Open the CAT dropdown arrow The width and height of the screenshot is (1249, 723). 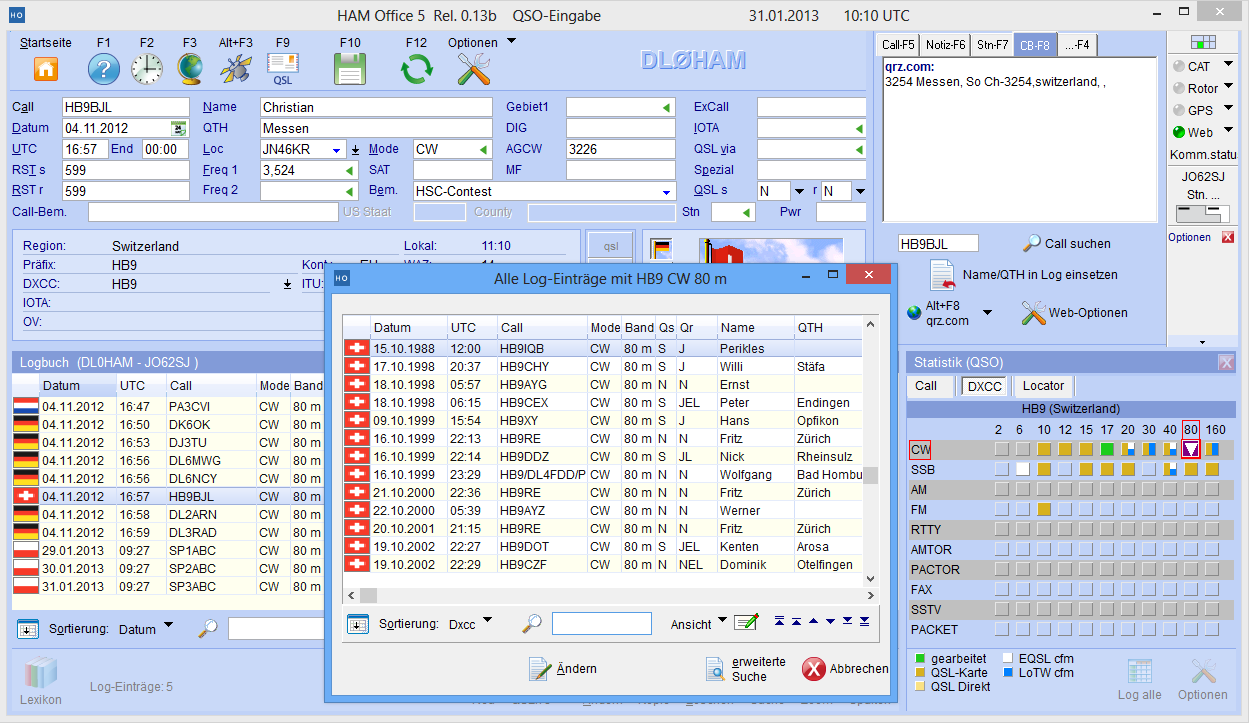pyautogui.click(x=1228, y=66)
